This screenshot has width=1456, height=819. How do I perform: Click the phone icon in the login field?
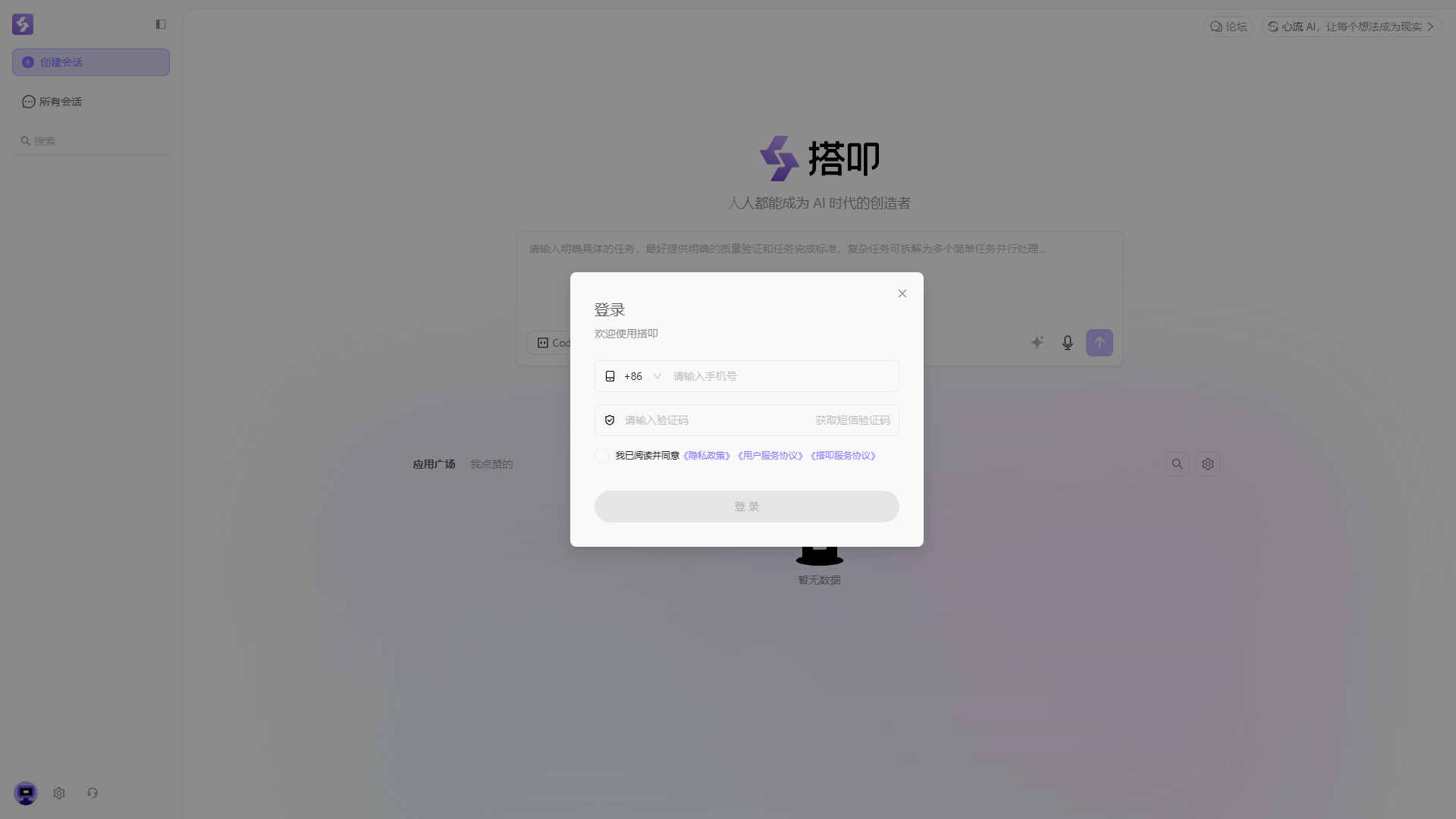click(x=610, y=376)
